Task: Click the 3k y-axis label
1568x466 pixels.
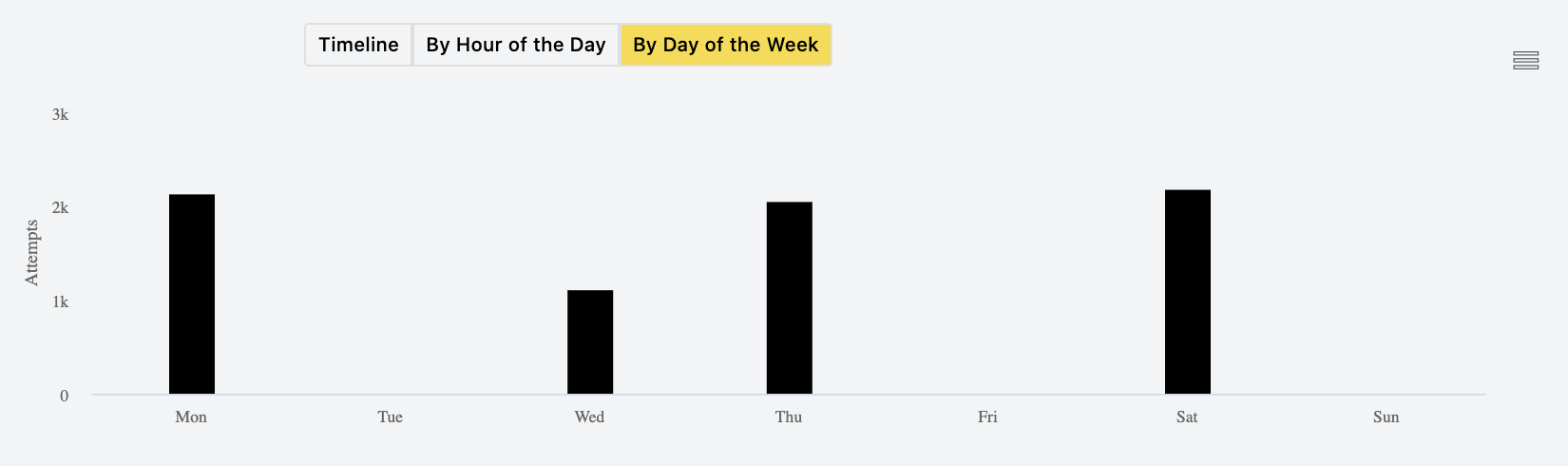Action: click(60, 114)
